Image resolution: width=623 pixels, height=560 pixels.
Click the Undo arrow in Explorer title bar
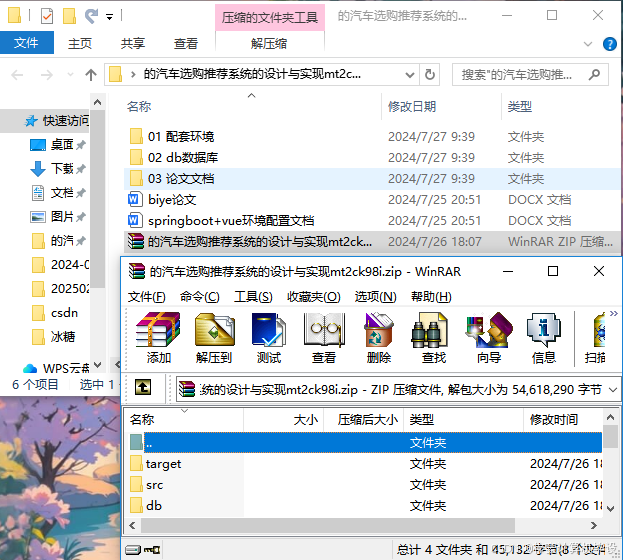[x=91, y=16]
